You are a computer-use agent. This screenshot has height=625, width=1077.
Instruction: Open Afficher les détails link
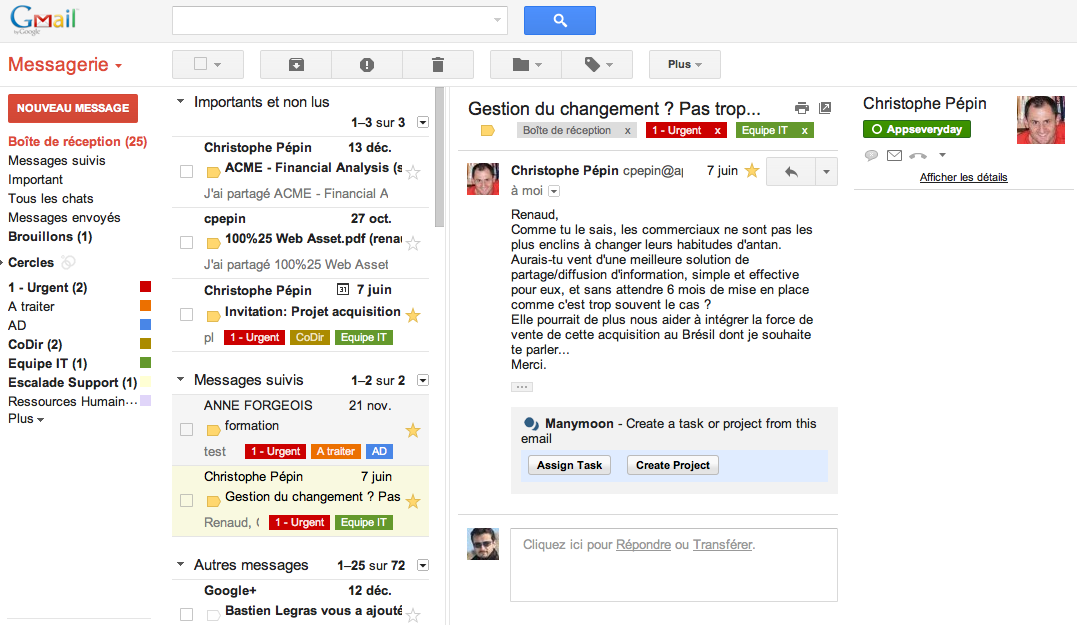[x=962, y=177]
